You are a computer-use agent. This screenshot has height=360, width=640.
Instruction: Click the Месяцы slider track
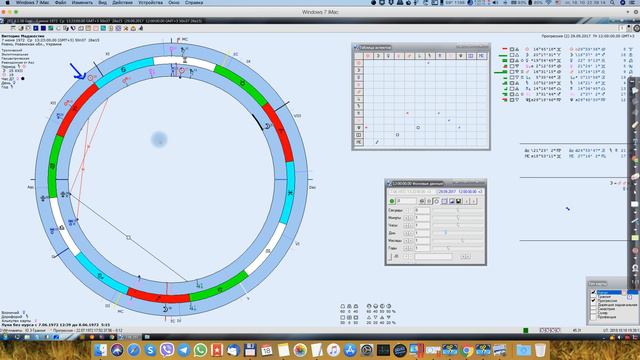tap(458, 241)
